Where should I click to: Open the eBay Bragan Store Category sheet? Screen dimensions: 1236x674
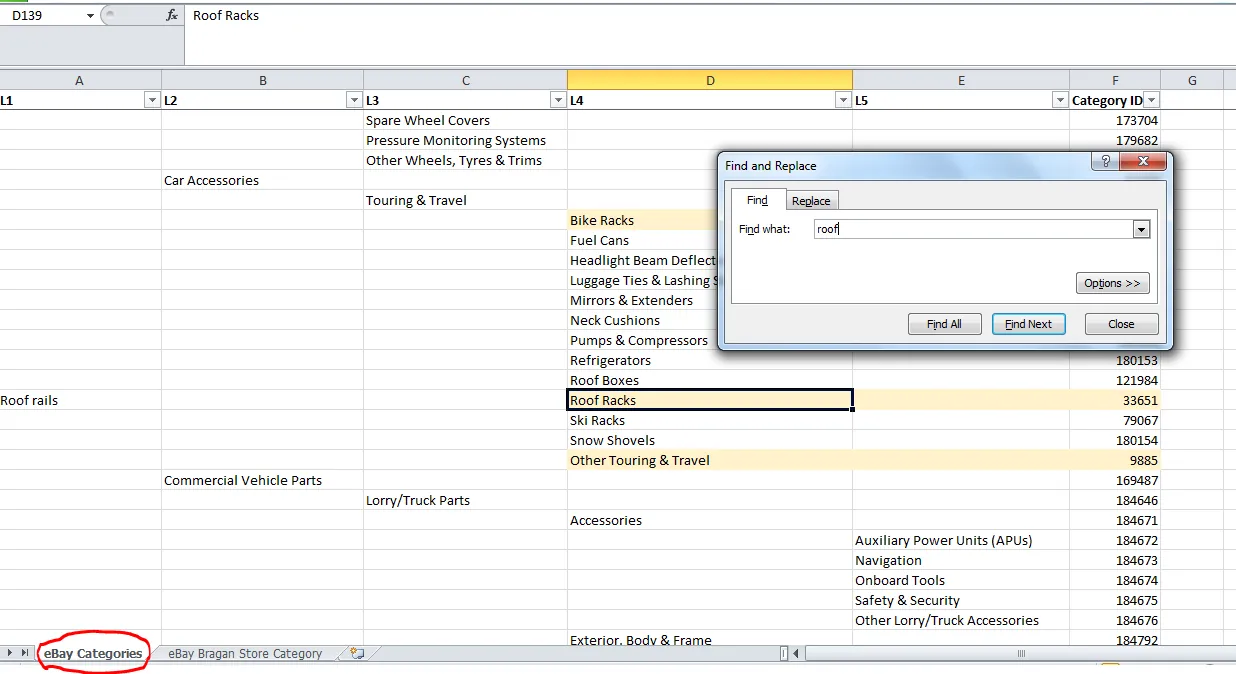coord(245,654)
